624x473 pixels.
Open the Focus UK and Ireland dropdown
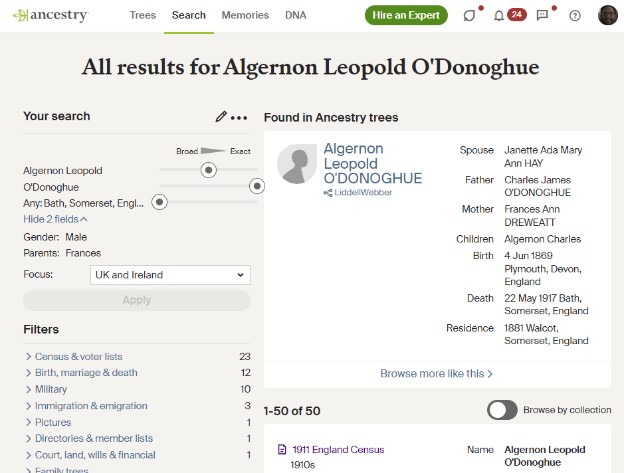[170, 275]
